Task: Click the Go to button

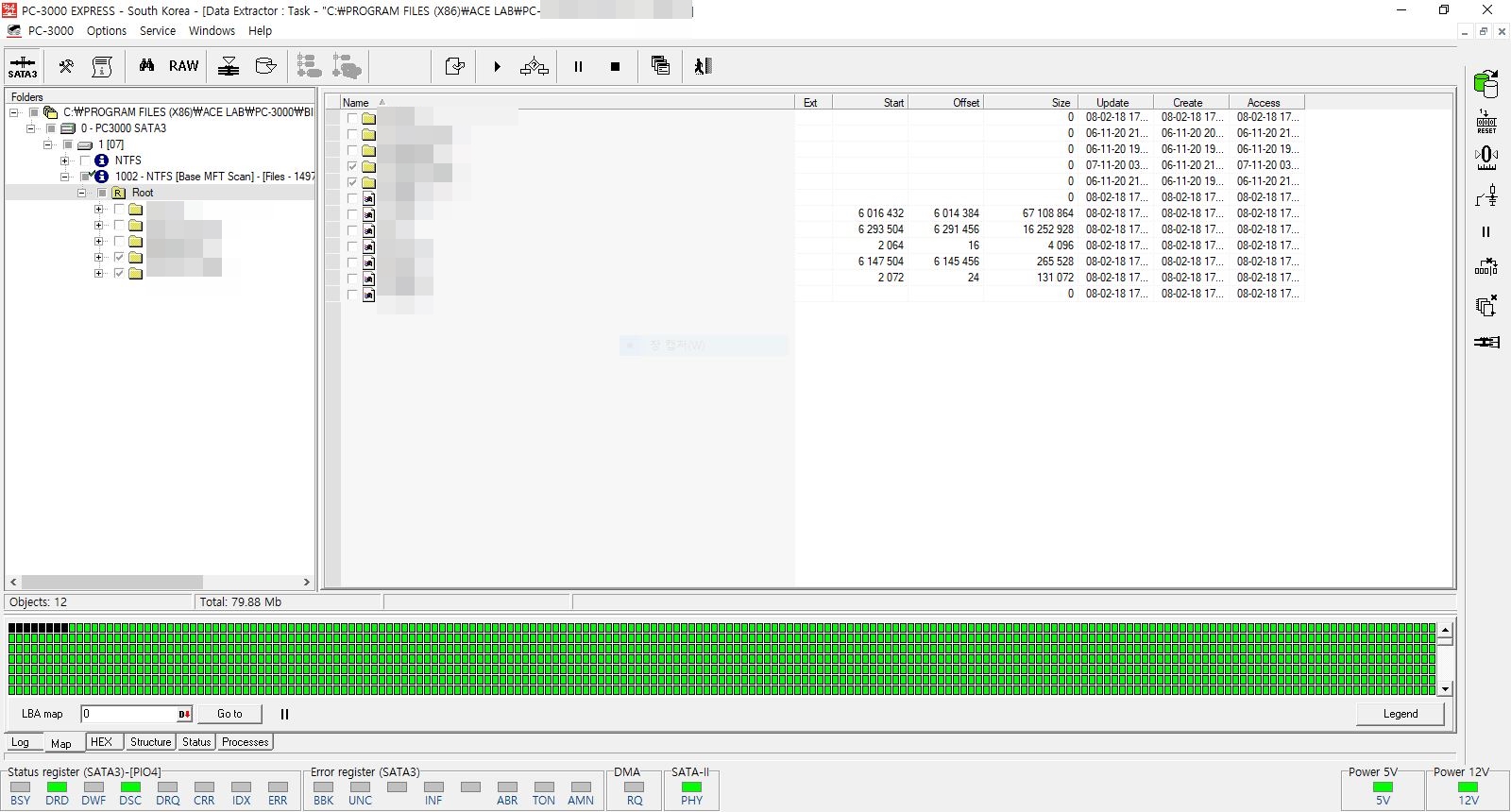Action: (229, 714)
